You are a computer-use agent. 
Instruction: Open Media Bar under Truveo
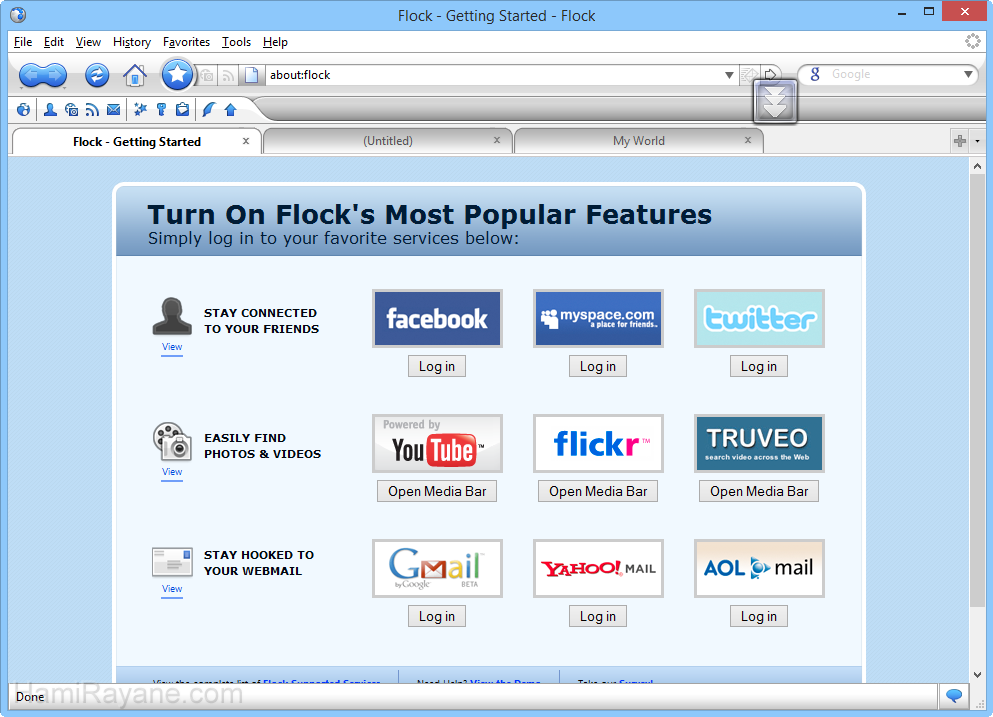(759, 492)
